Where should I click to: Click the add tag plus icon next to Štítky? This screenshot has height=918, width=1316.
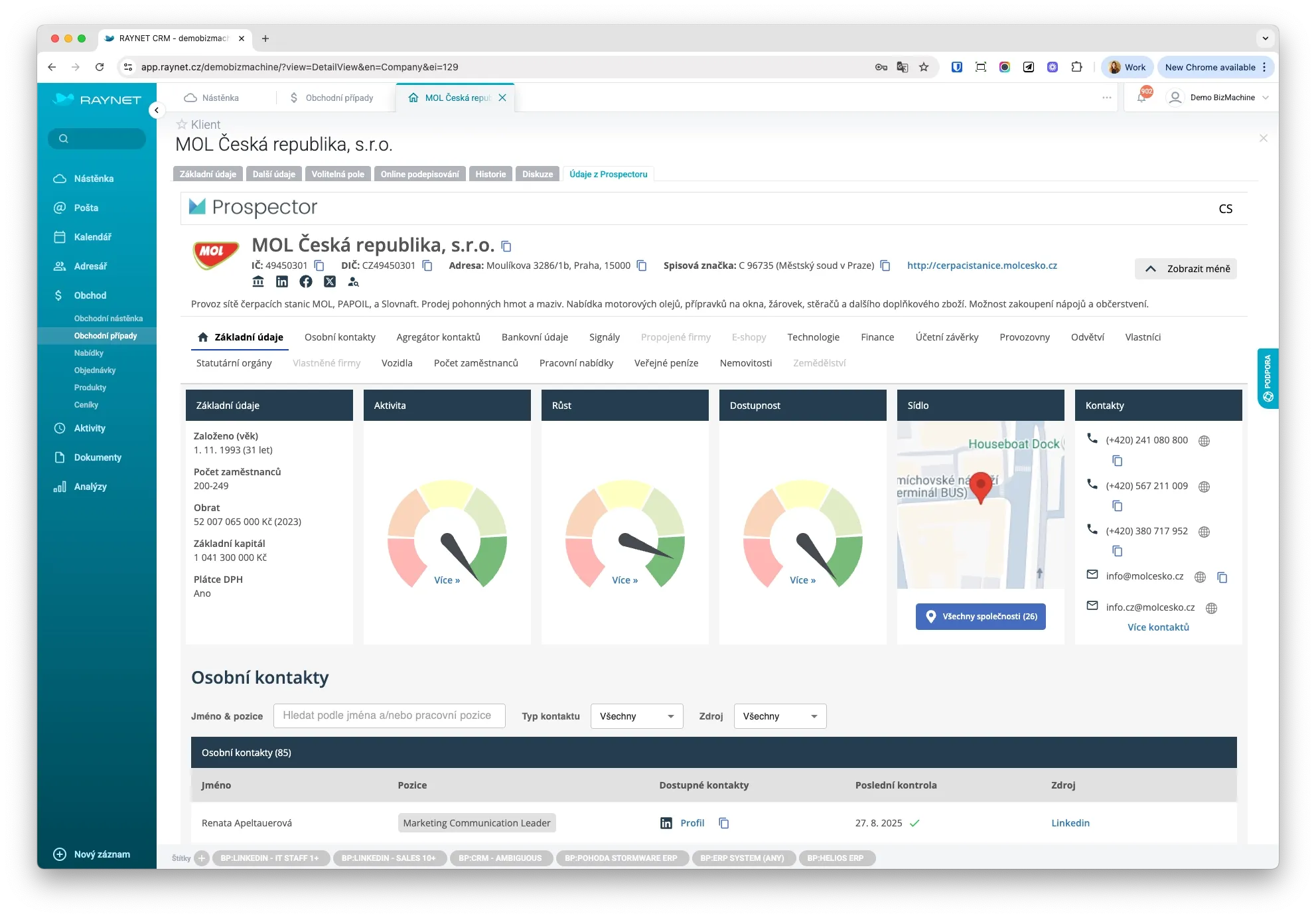click(202, 858)
